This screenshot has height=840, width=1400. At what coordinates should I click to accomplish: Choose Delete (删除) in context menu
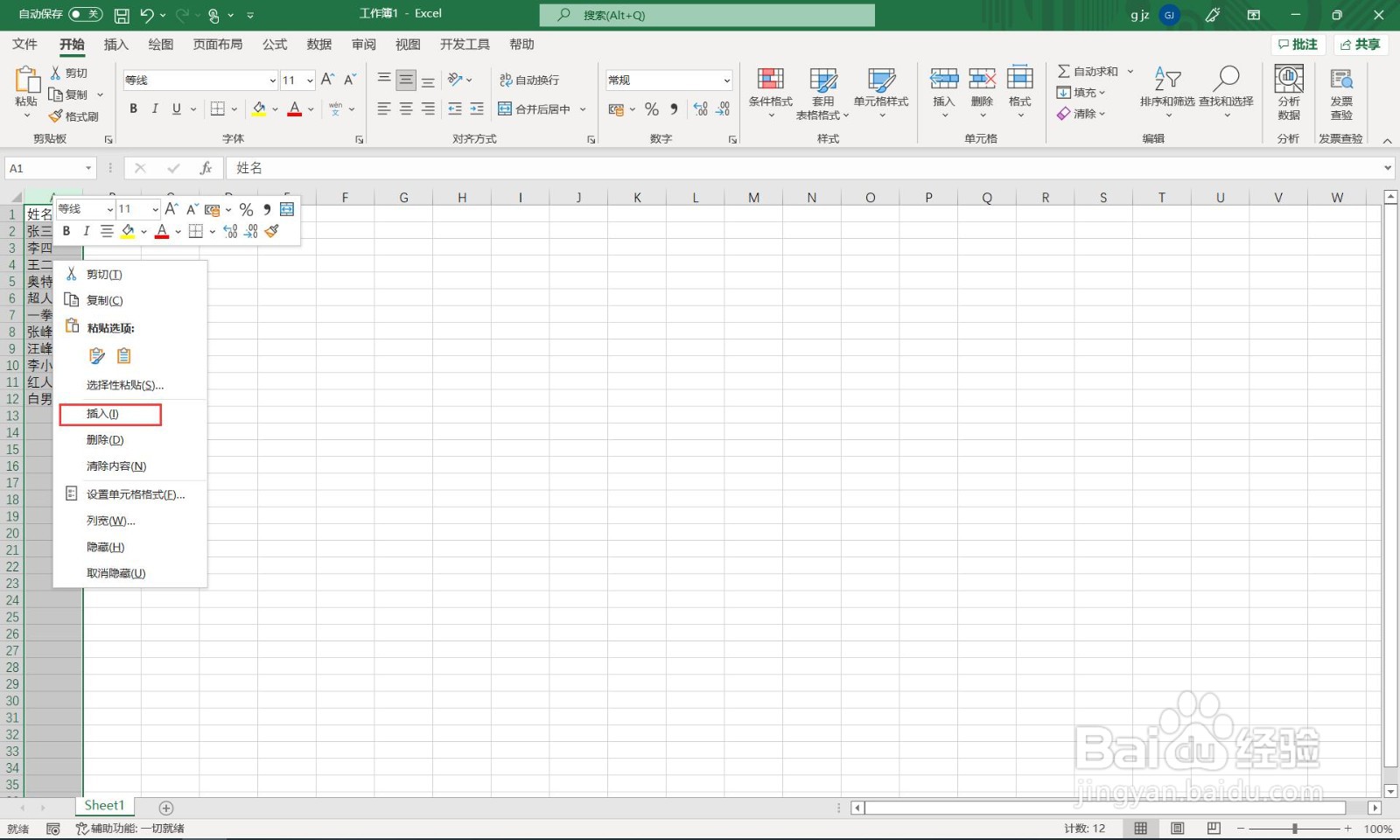pyautogui.click(x=130, y=440)
